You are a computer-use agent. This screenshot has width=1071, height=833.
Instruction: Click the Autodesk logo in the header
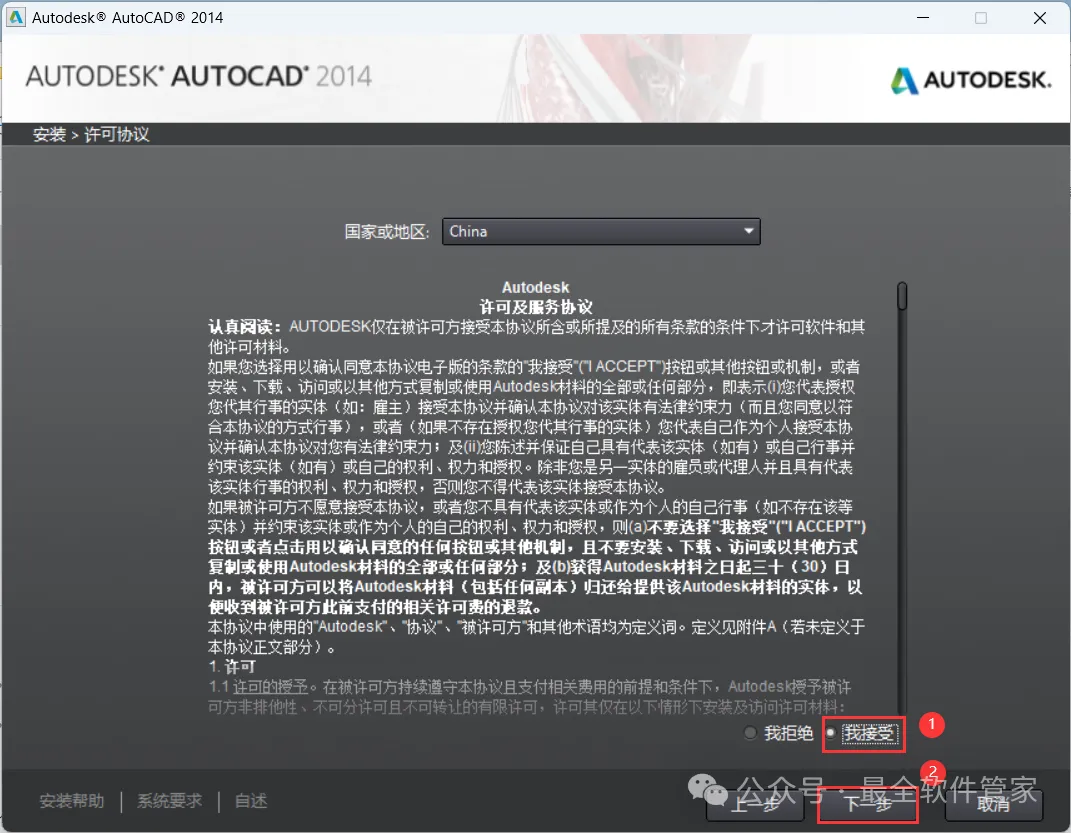click(x=971, y=81)
